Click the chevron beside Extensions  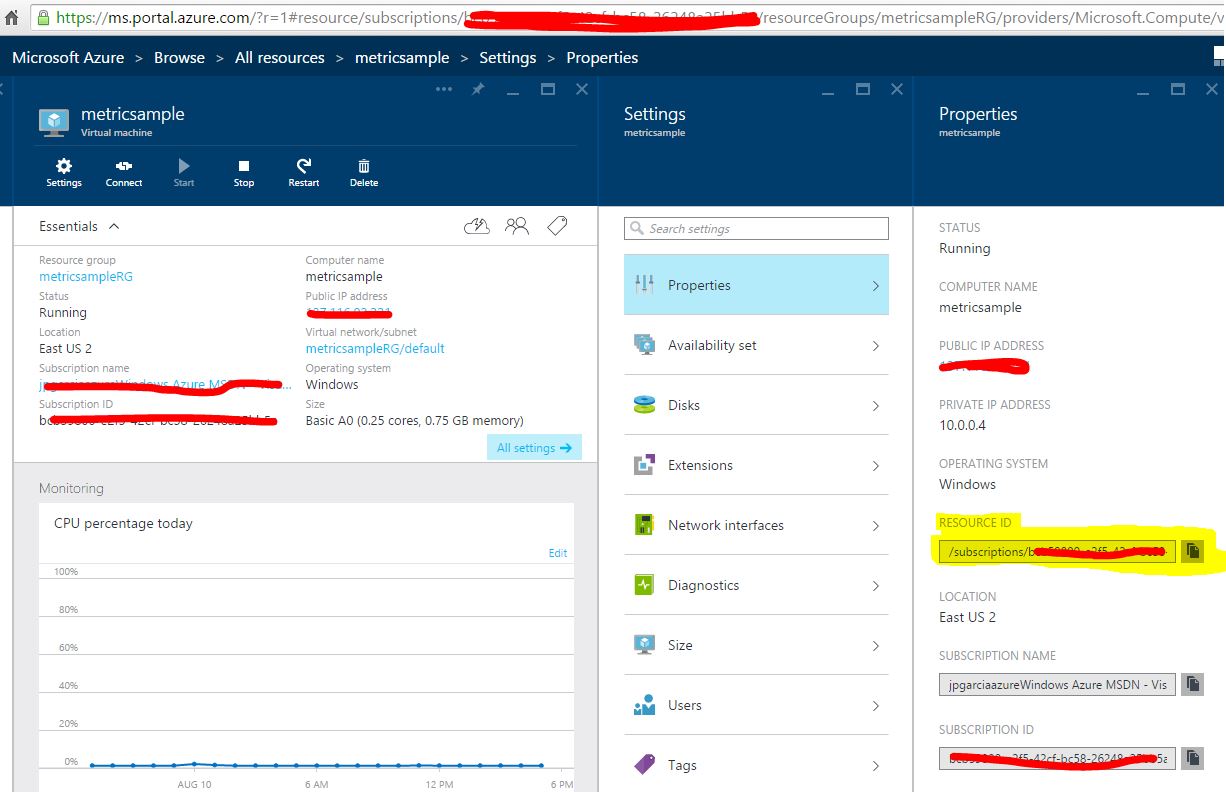pos(876,465)
